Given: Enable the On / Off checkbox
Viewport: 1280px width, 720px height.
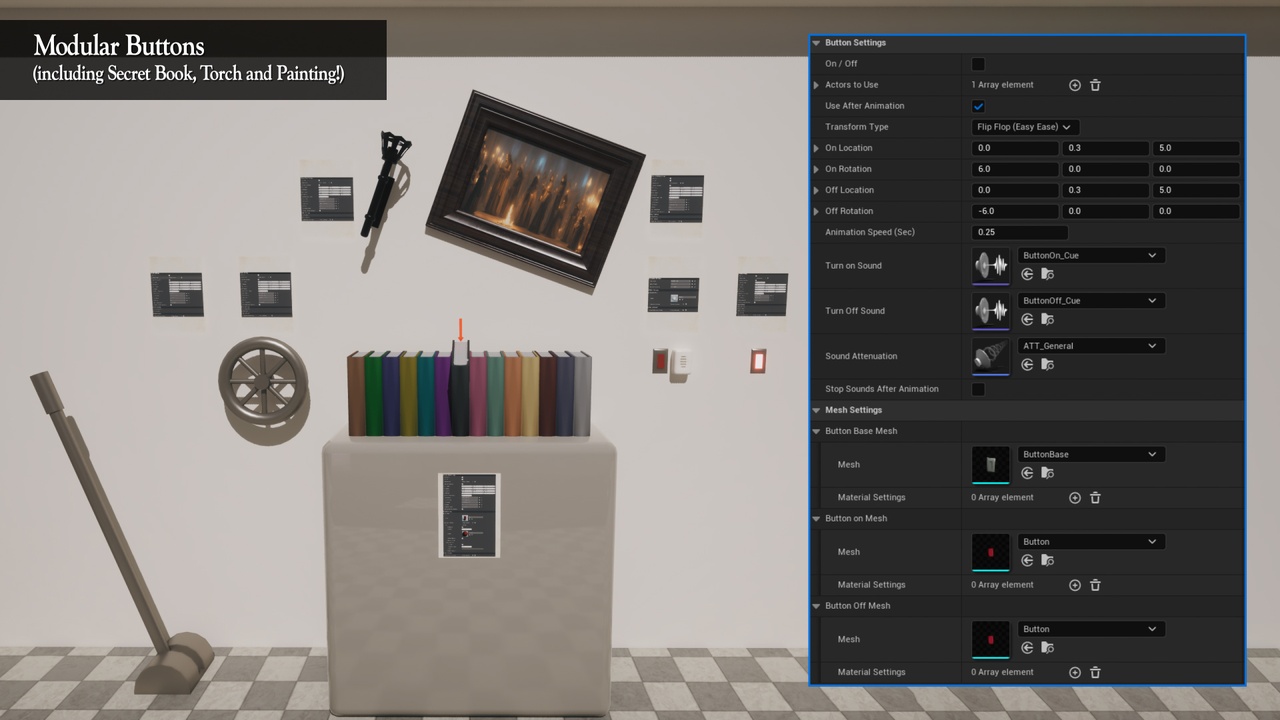Looking at the screenshot, I should pyautogui.click(x=978, y=64).
